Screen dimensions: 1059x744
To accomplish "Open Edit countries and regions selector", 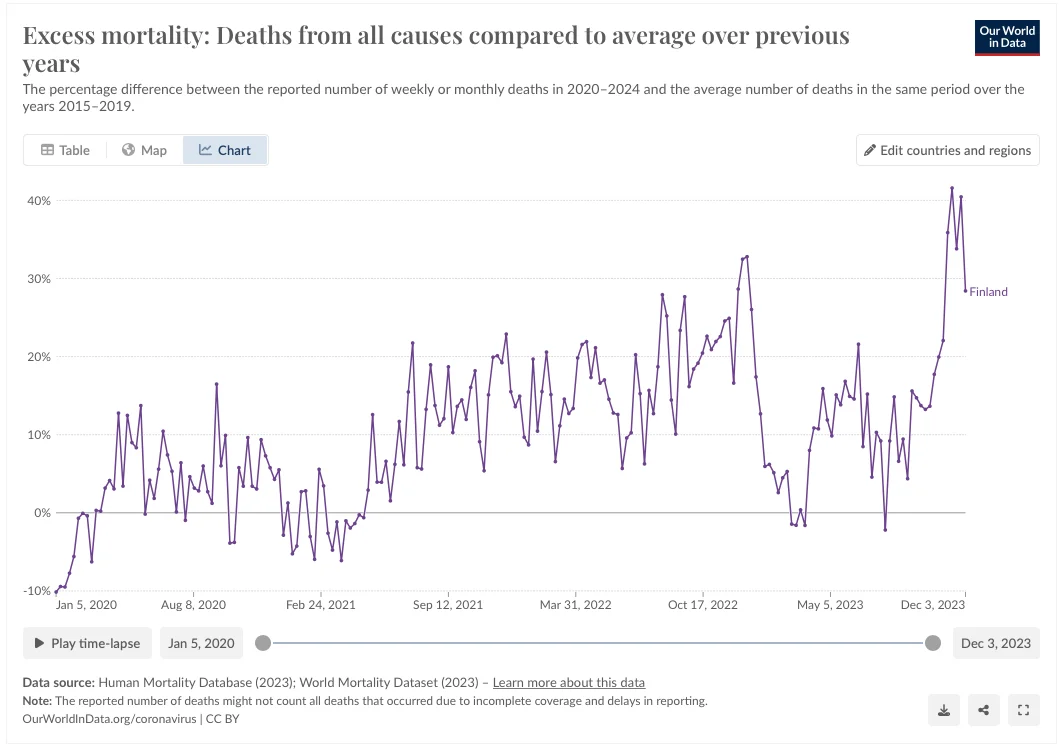I will (948, 150).
